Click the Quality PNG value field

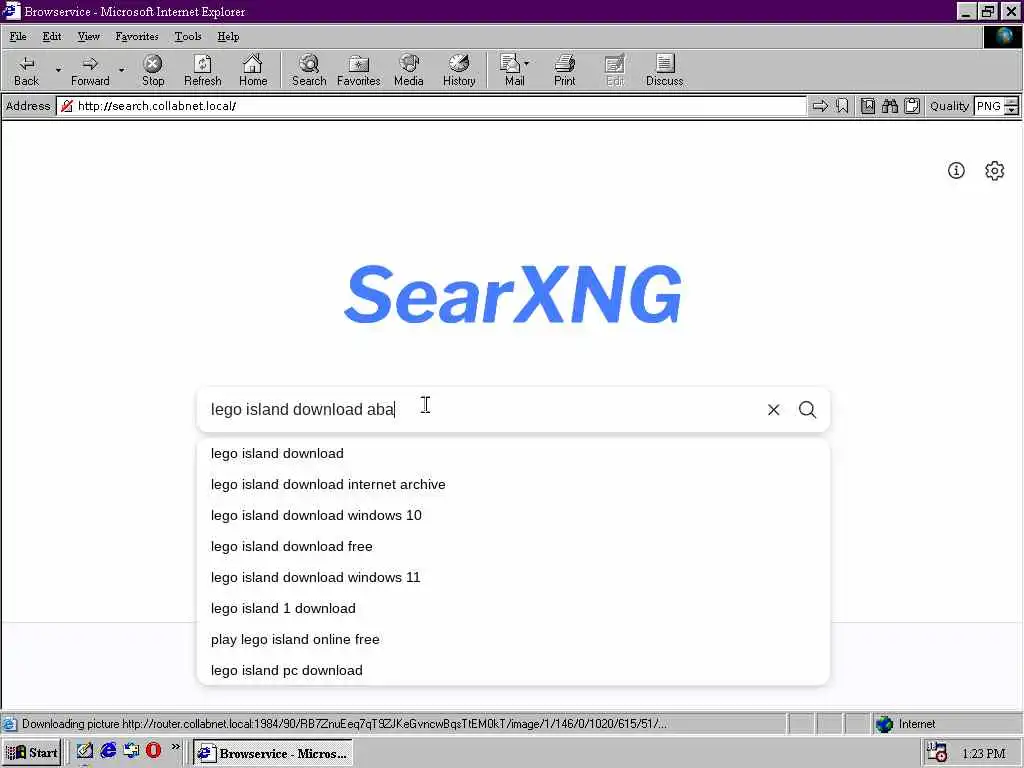(x=989, y=106)
